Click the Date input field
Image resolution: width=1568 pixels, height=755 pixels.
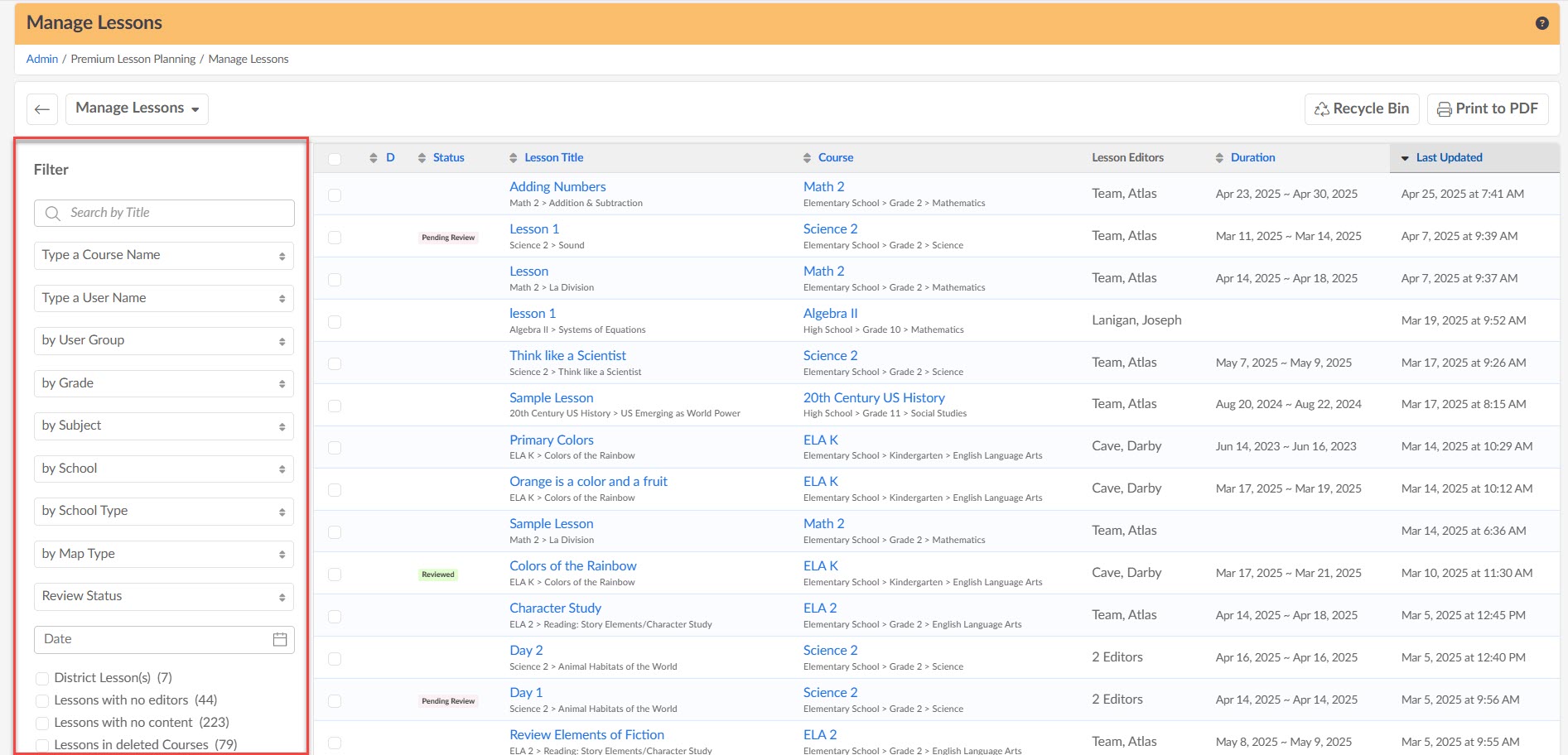[164, 639]
